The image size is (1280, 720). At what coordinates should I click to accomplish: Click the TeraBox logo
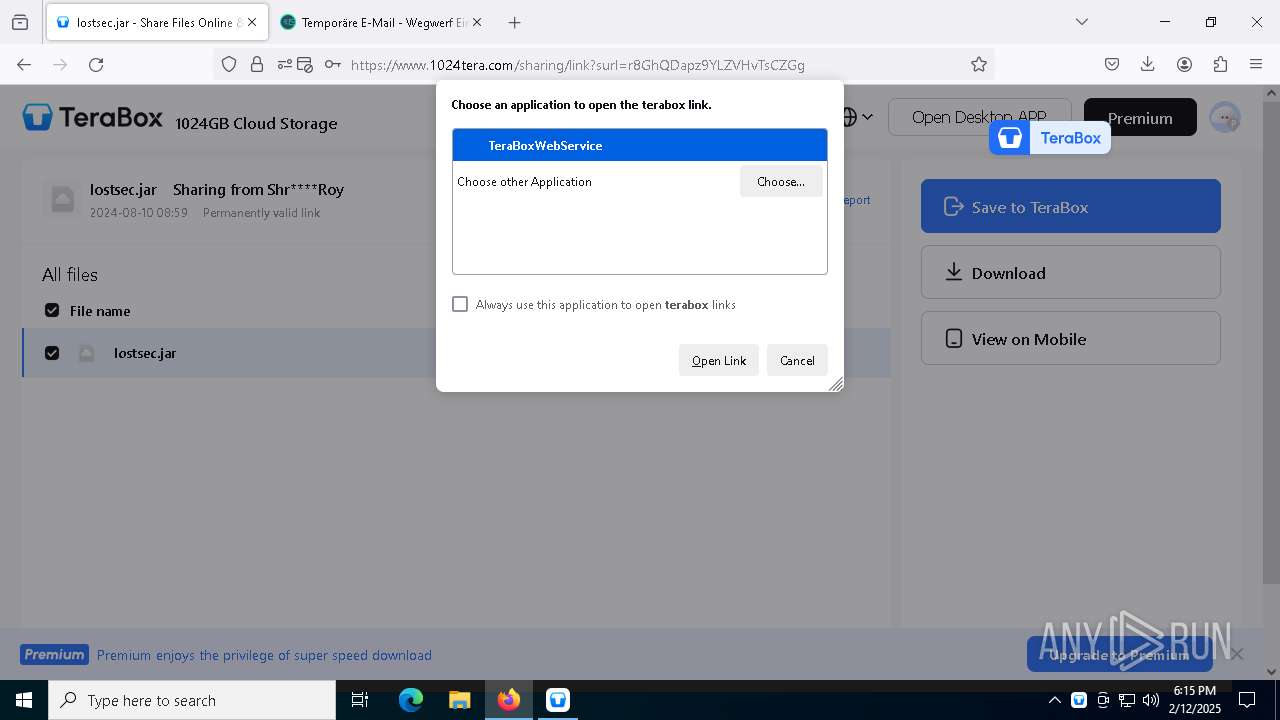pos(93,117)
